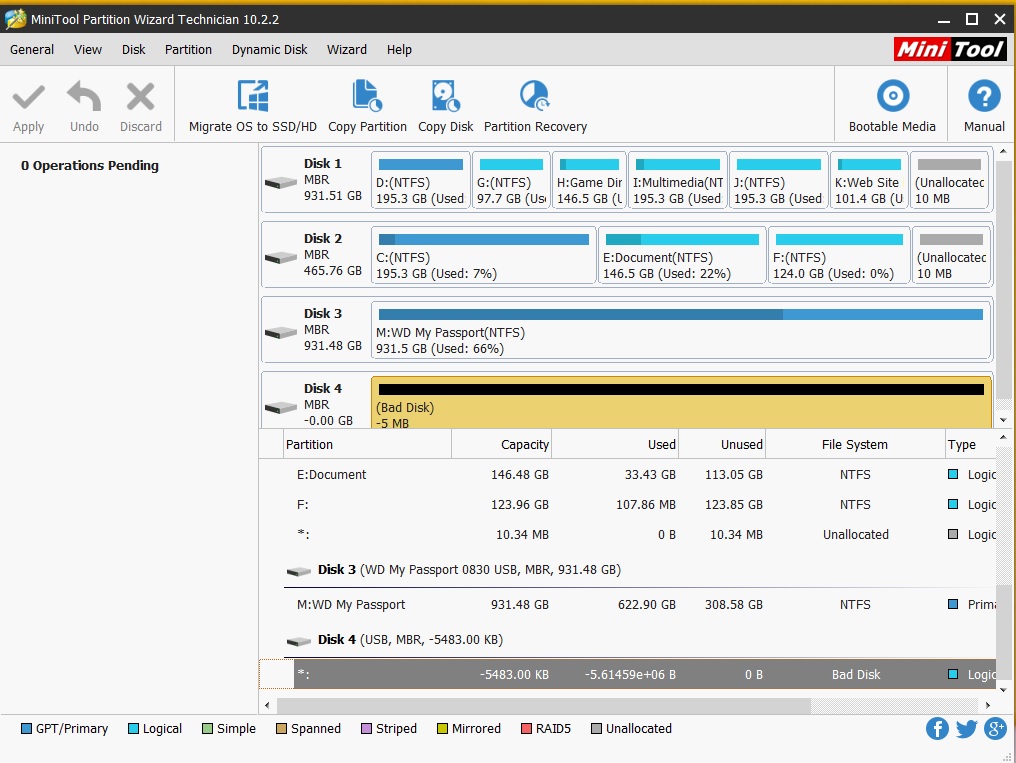Screen dimensions: 1016x763
Task: Select the J:(NTFS) partition block
Action: point(778,180)
